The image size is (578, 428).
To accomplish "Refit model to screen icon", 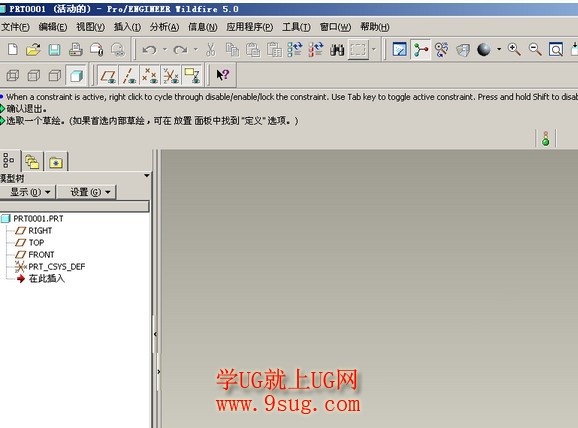I will [556, 49].
